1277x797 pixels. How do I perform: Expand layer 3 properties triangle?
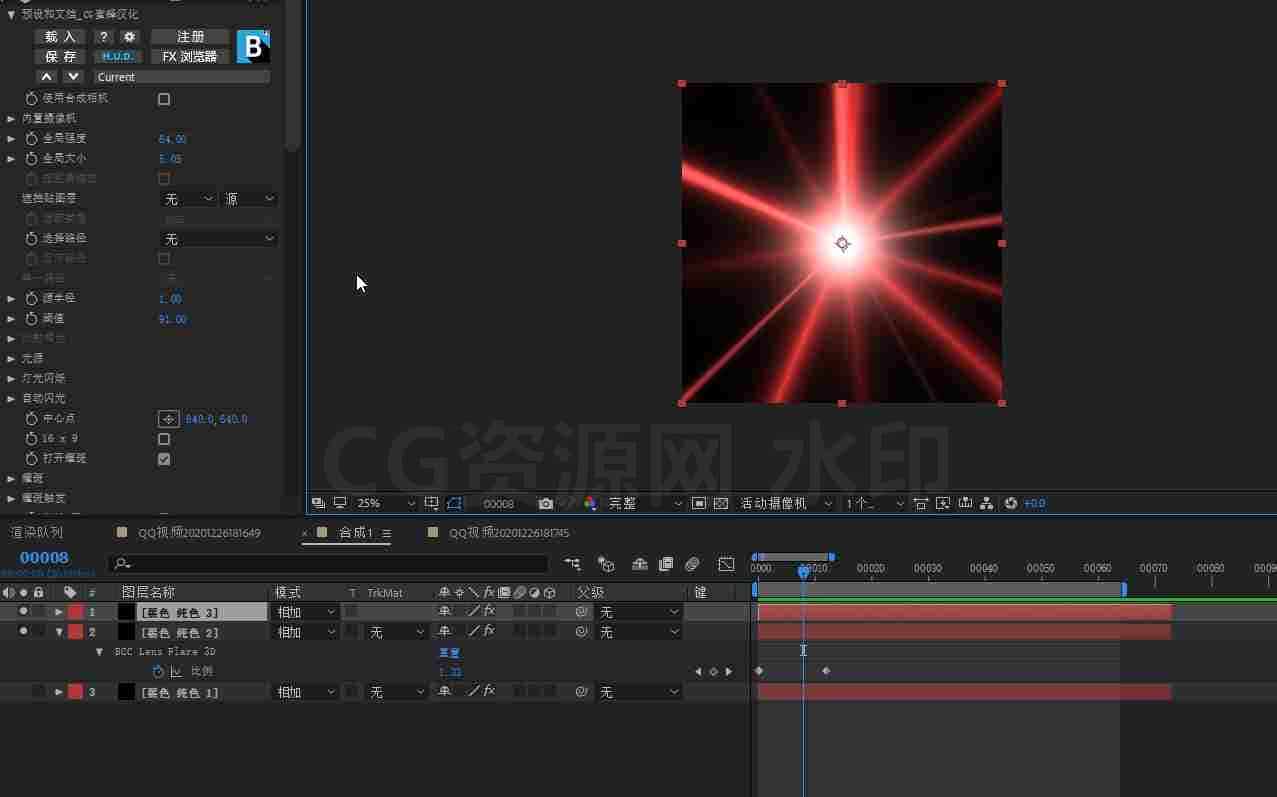click(x=59, y=692)
